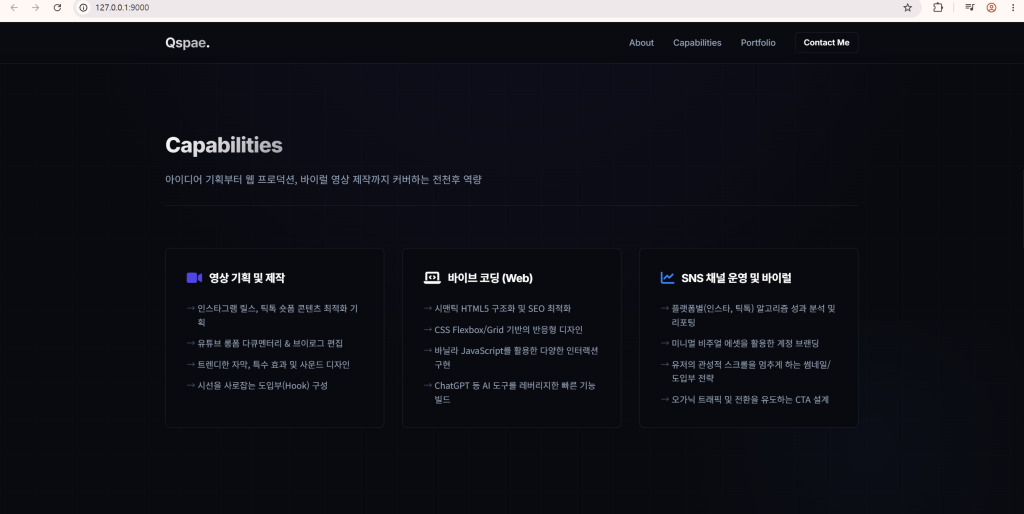Go to the Portfolio nav link
Screen dimensions: 1024x514
pos(758,42)
